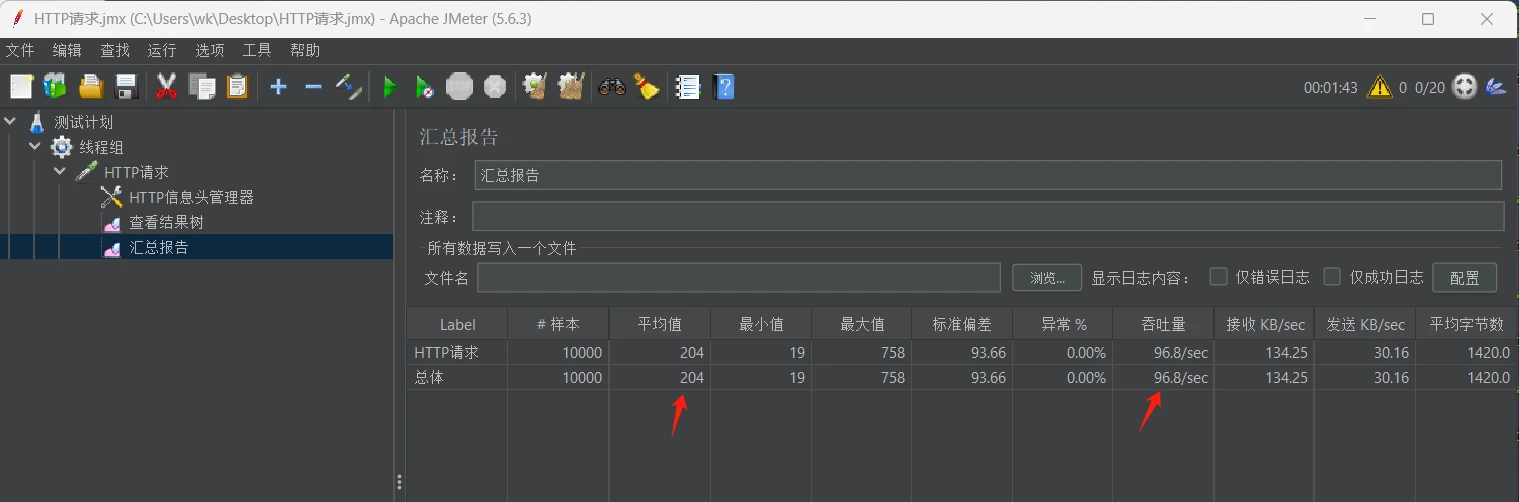This screenshot has width=1519, height=502.
Task: Click the 总体 row label cell
Action: 457,377
